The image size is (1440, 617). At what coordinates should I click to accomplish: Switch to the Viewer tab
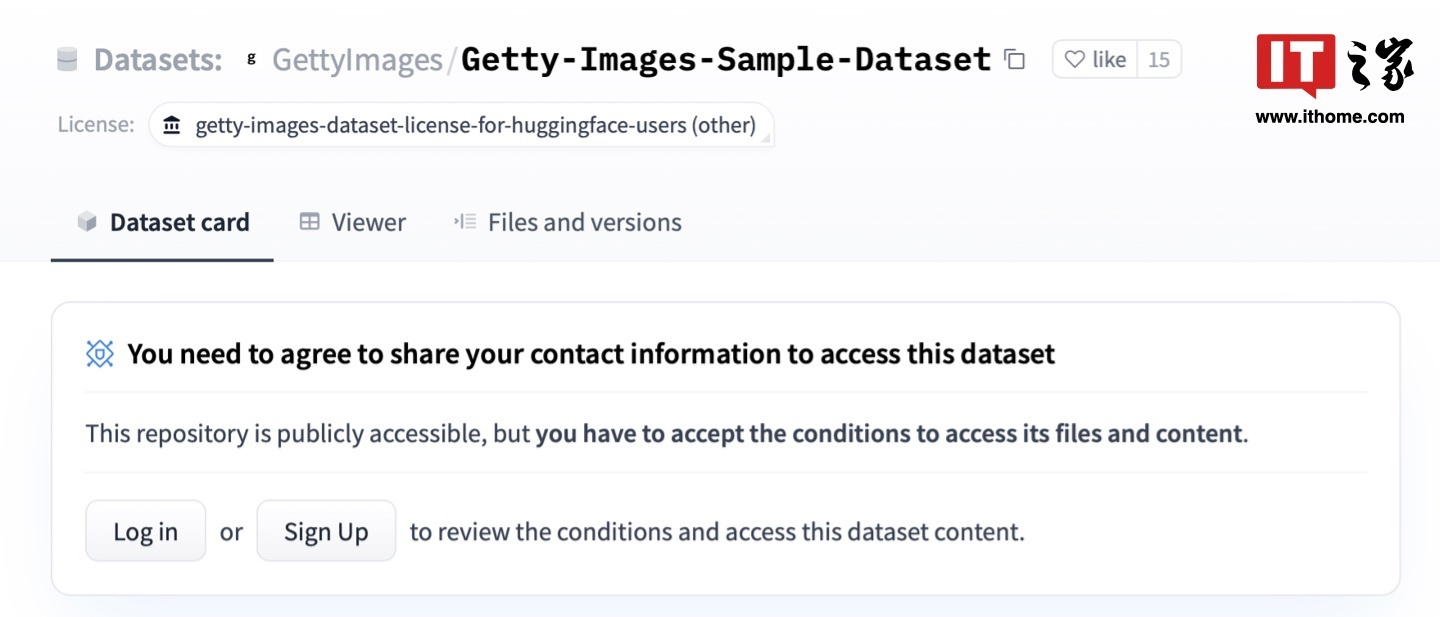(x=353, y=222)
